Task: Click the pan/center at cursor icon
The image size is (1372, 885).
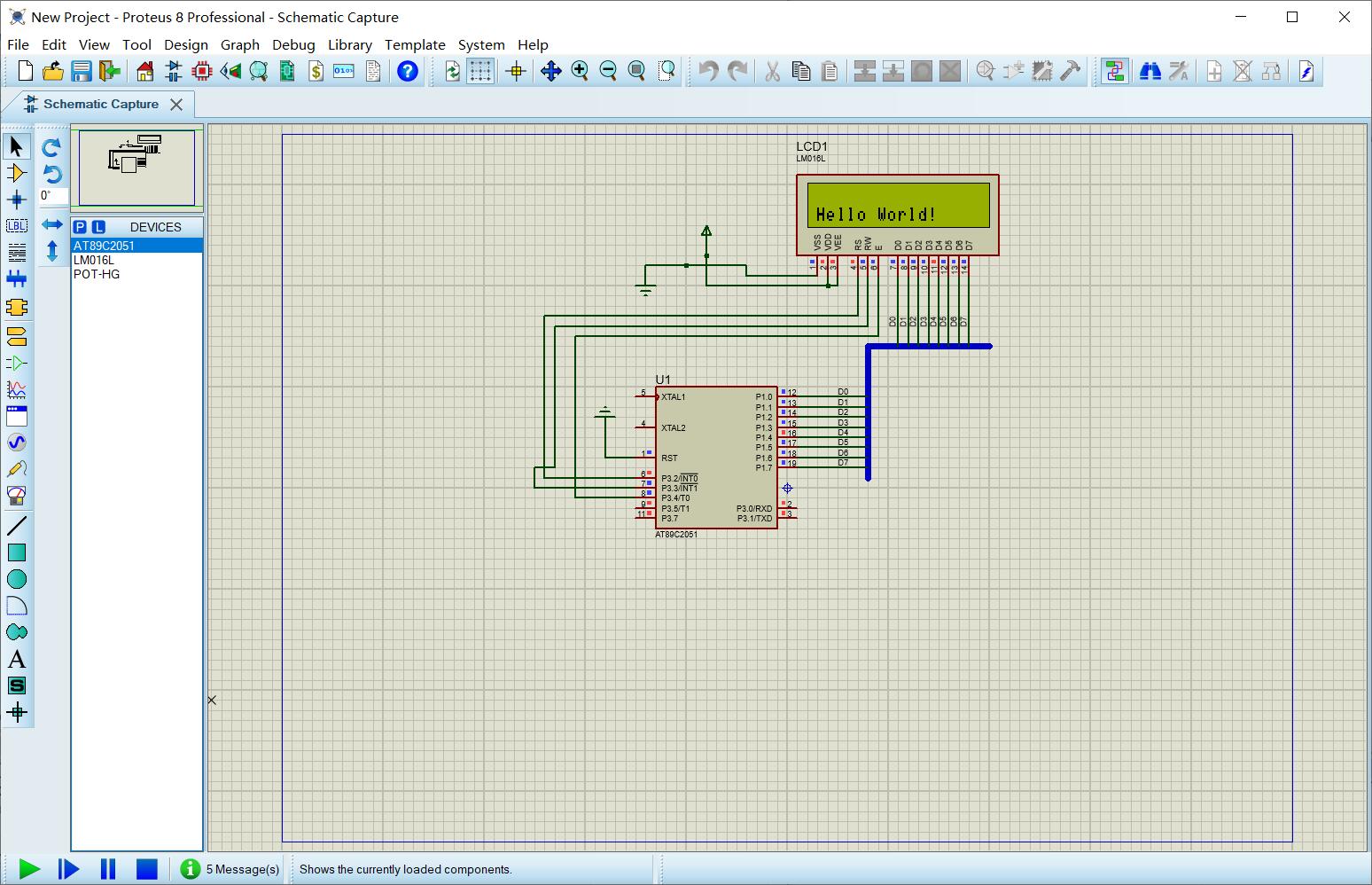Action: tap(551, 71)
